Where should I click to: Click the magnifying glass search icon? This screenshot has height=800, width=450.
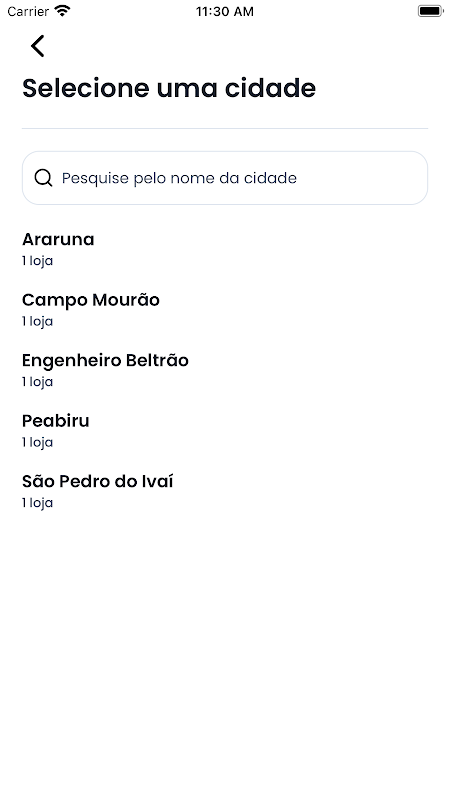[43, 178]
